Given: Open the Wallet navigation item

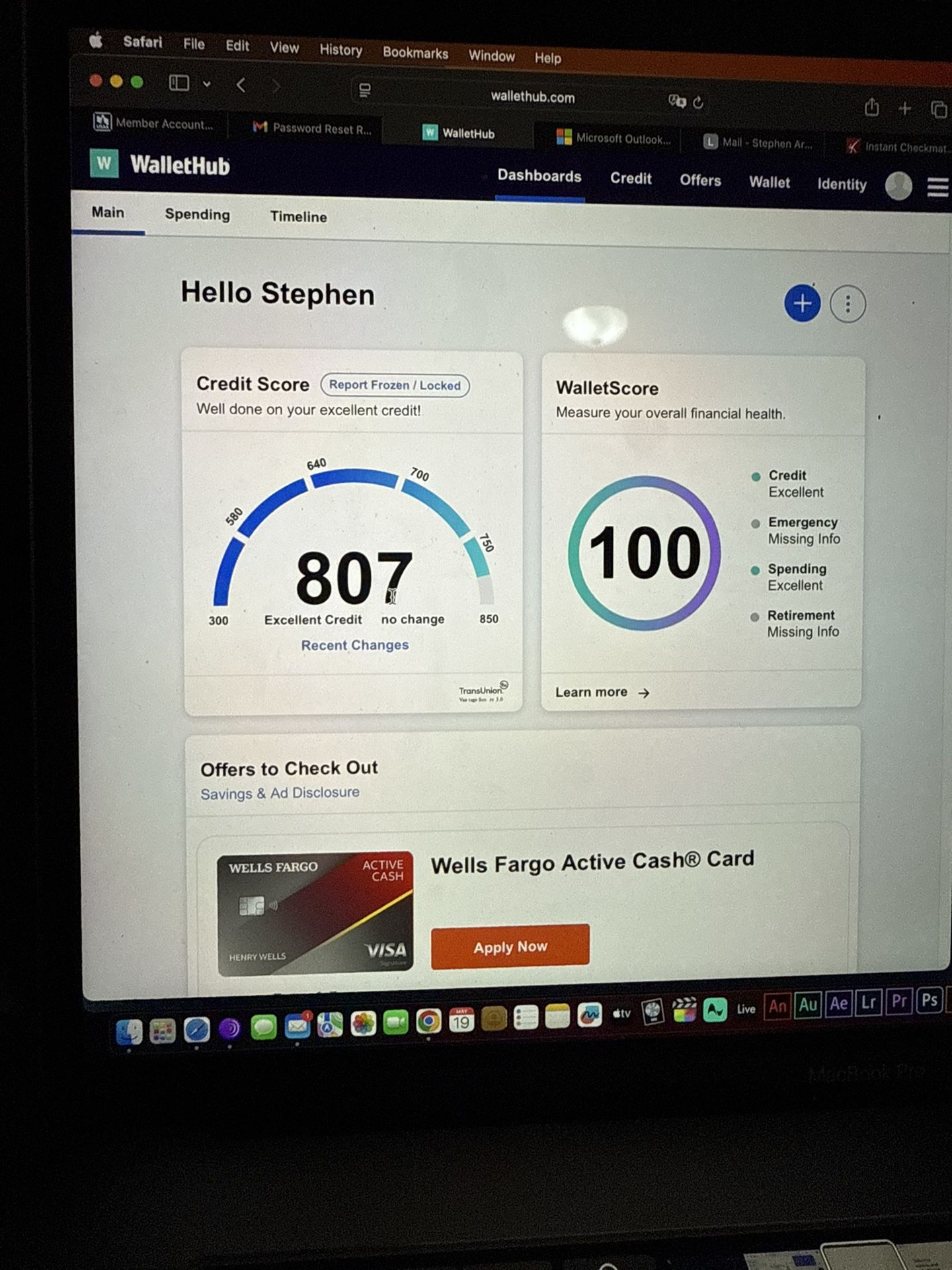Looking at the screenshot, I should point(770,183).
